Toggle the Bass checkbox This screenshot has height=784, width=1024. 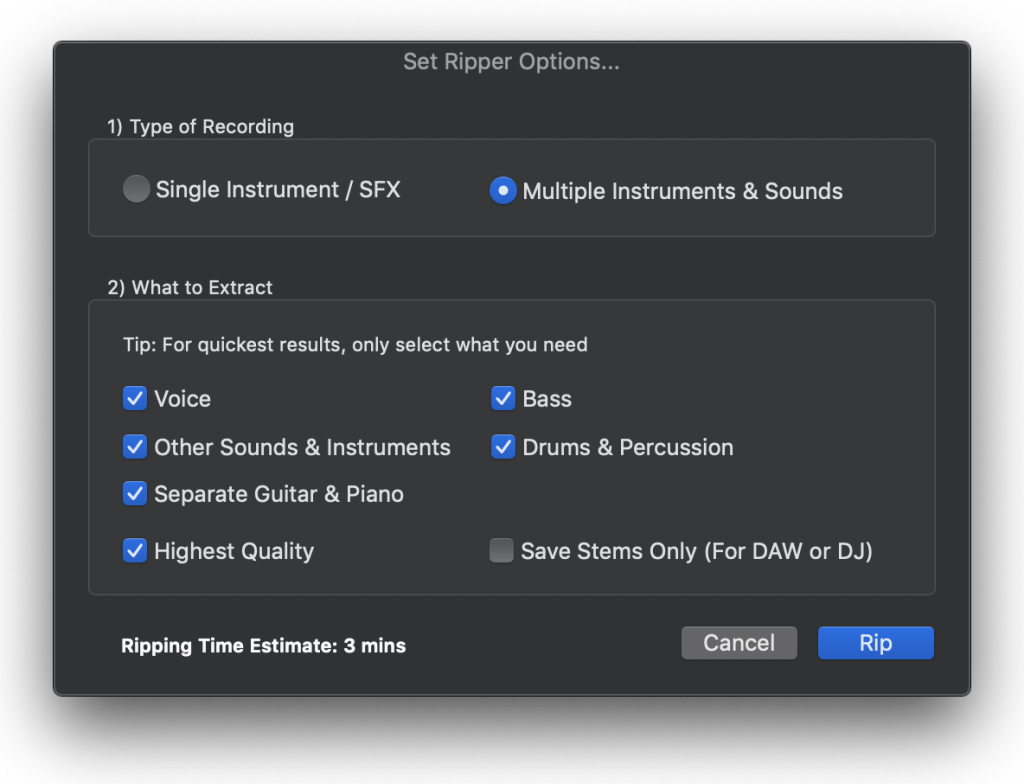[503, 398]
